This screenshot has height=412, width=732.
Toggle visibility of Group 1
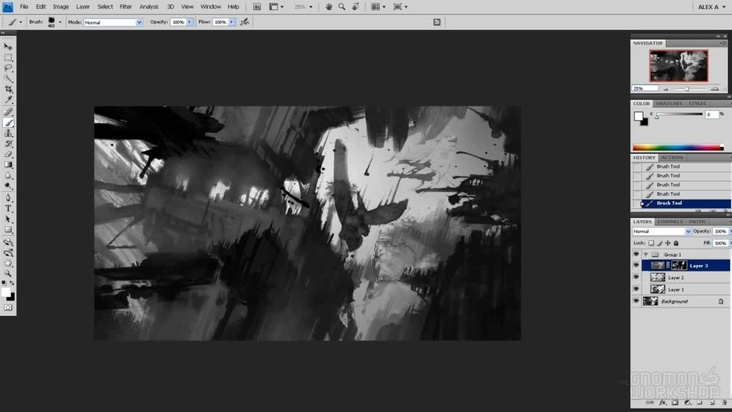[x=636, y=254]
